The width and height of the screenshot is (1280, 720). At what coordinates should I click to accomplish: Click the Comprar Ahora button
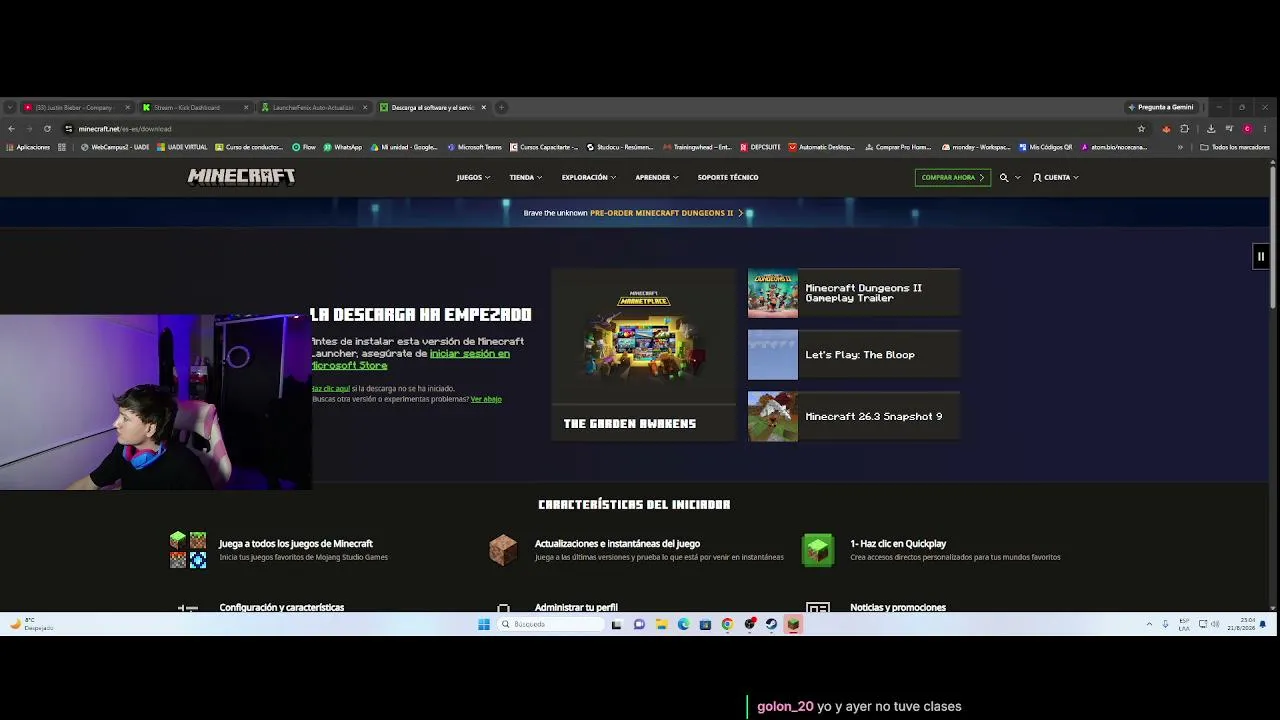(x=953, y=177)
